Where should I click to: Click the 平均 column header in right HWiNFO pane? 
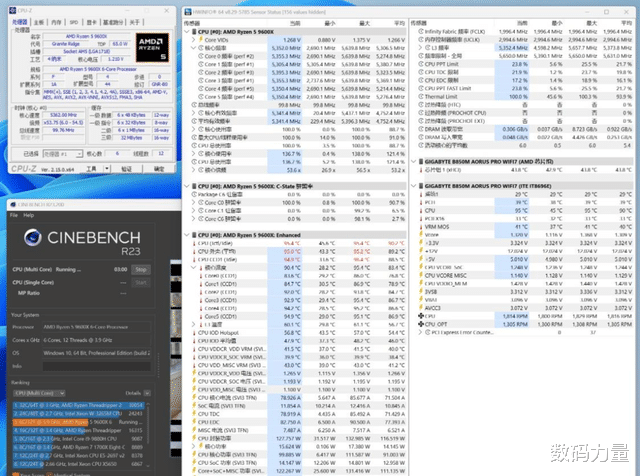[626, 23]
